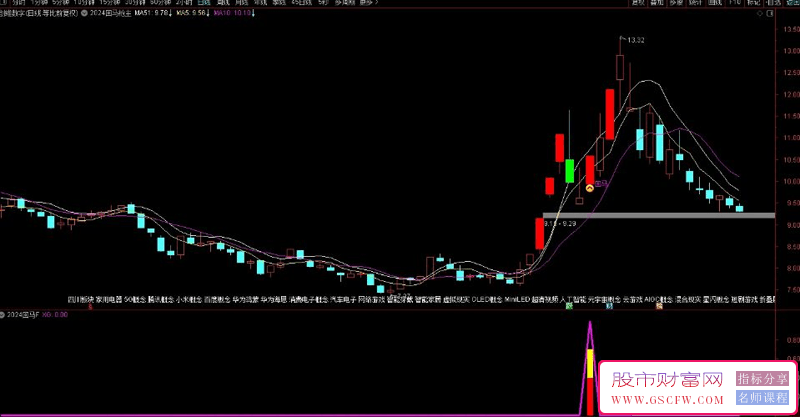Select the 周线 weekly chart tab
Viewport: 800px width, 417px height.
coord(223,3)
